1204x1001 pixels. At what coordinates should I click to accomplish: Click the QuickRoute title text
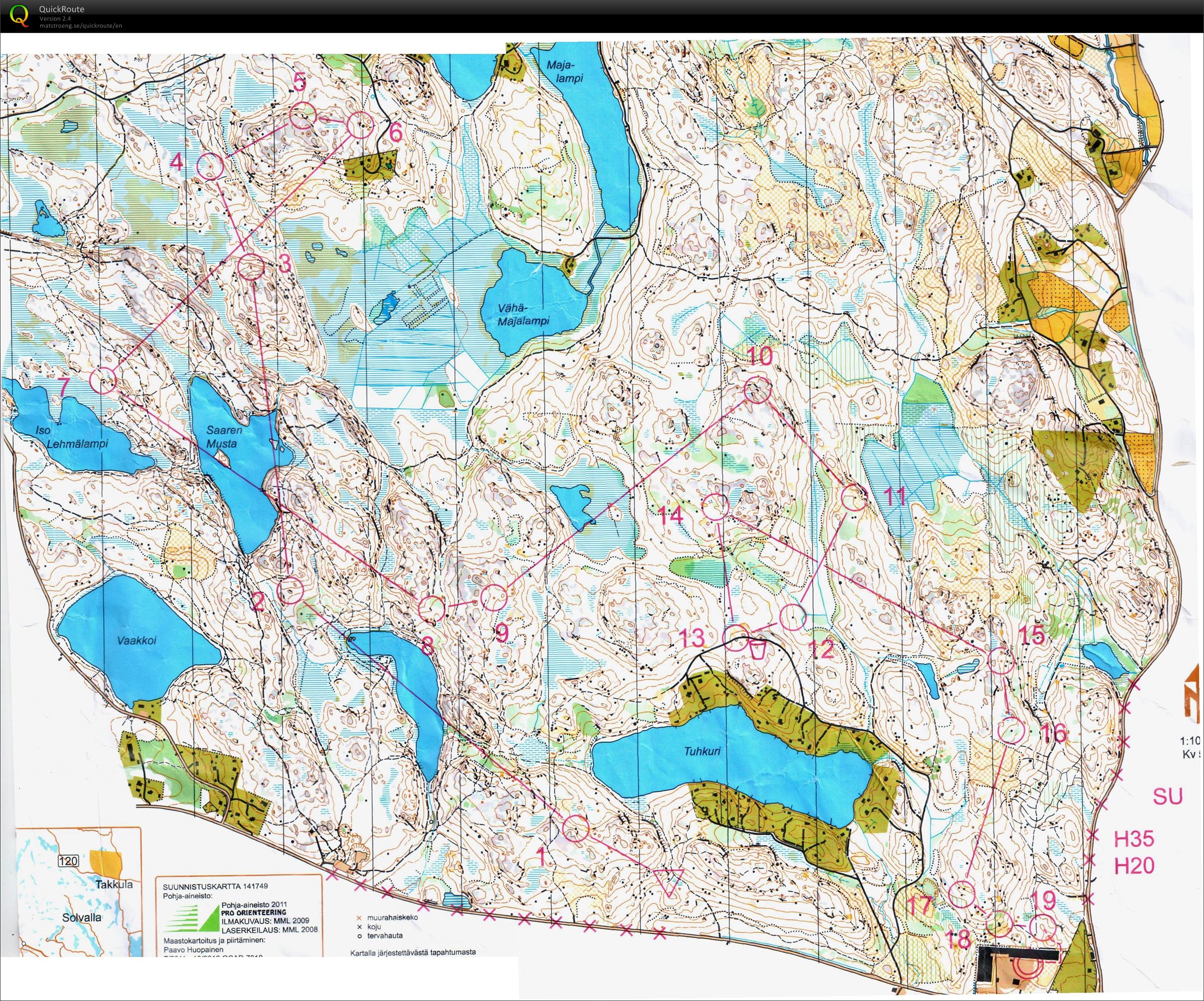tap(61, 9)
